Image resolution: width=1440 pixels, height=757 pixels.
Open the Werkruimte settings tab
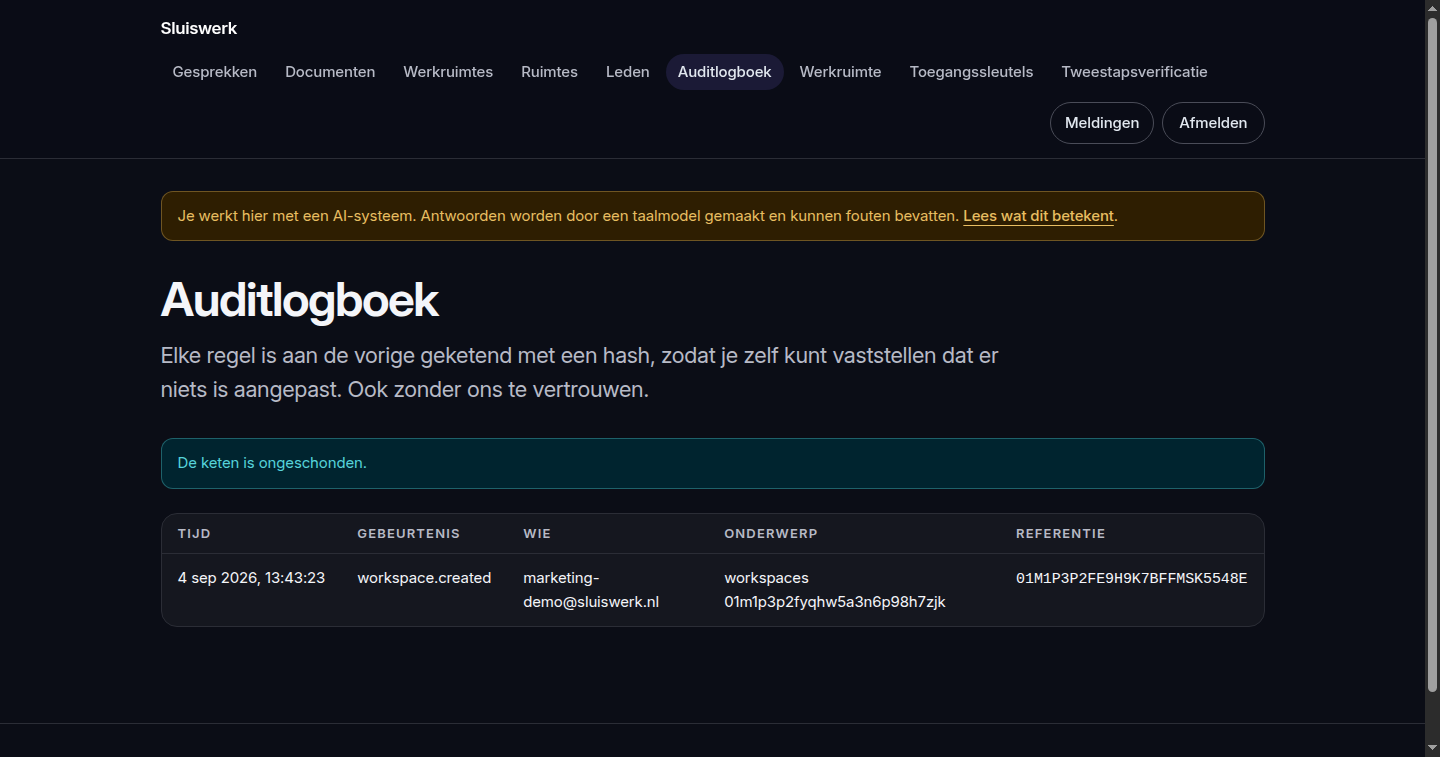[840, 72]
